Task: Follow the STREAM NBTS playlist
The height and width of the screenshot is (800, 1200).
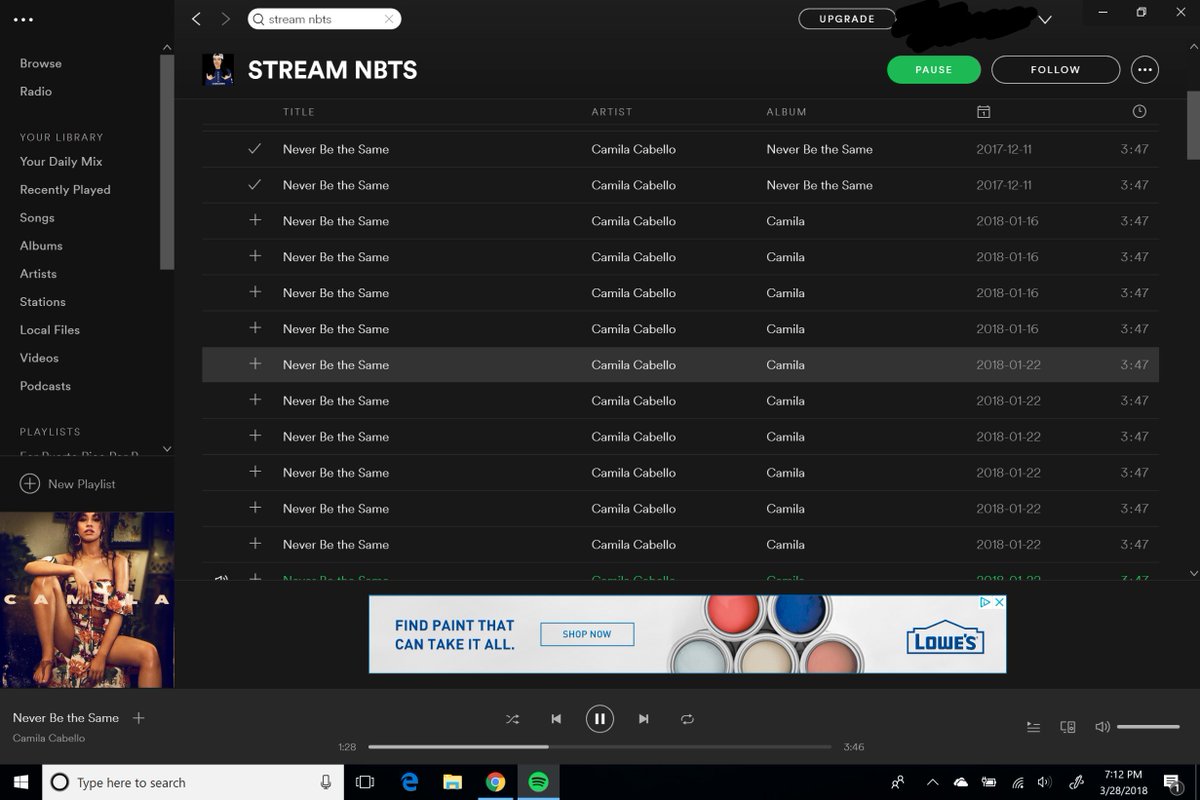Action: pyautogui.click(x=1056, y=70)
